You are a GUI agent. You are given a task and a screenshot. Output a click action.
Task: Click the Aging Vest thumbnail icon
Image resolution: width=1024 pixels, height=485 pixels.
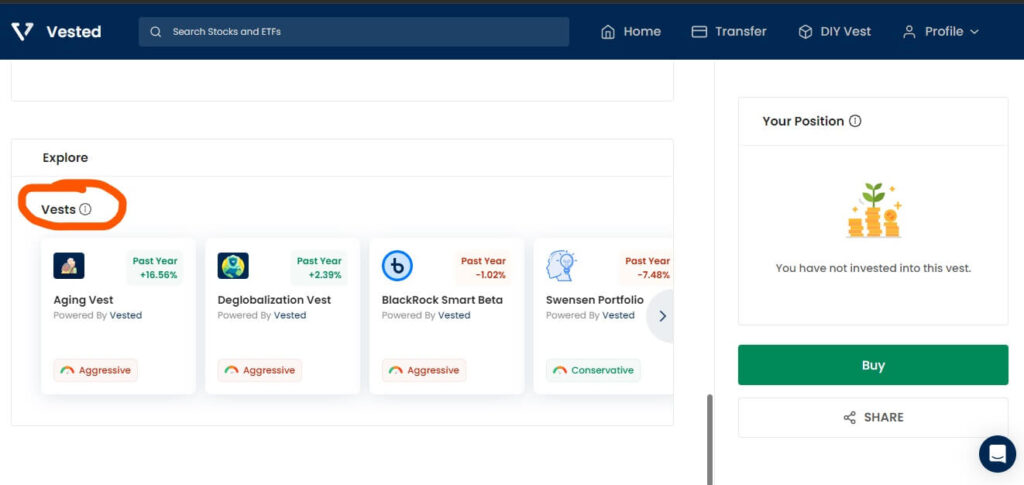pyautogui.click(x=69, y=266)
